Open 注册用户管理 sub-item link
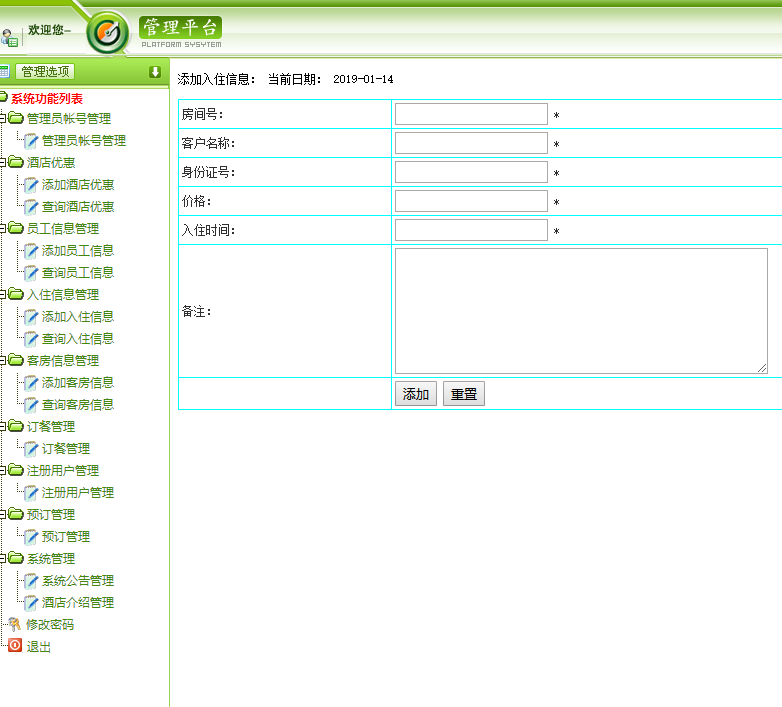Viewport: 782px width, 707px height. [78, 493]
